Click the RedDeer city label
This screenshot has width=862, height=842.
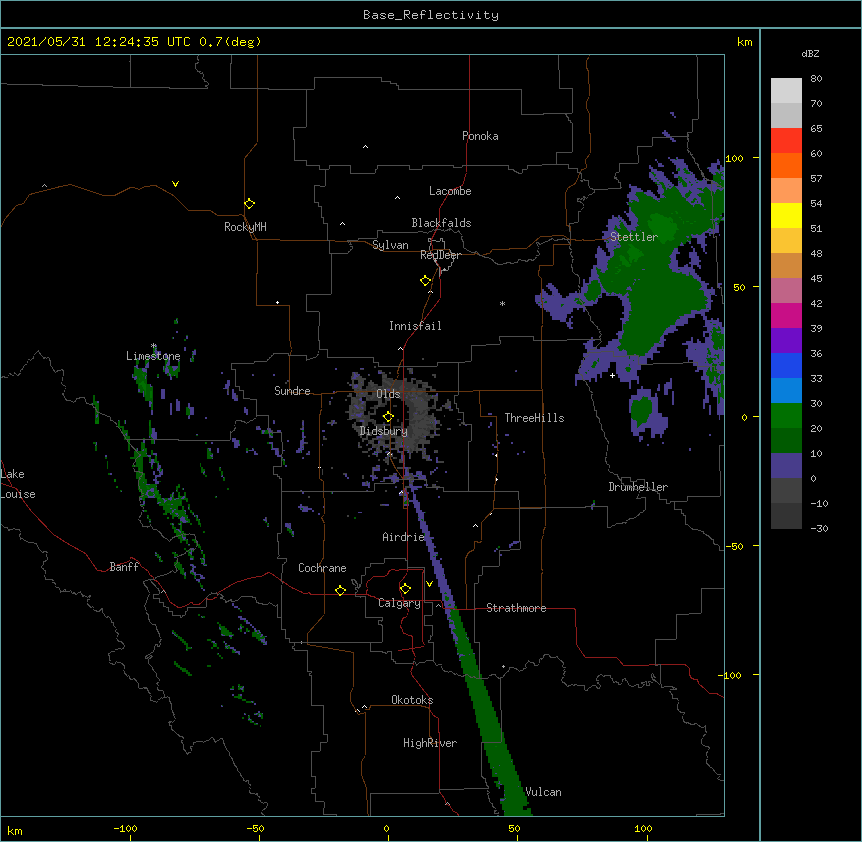[440, 255]
